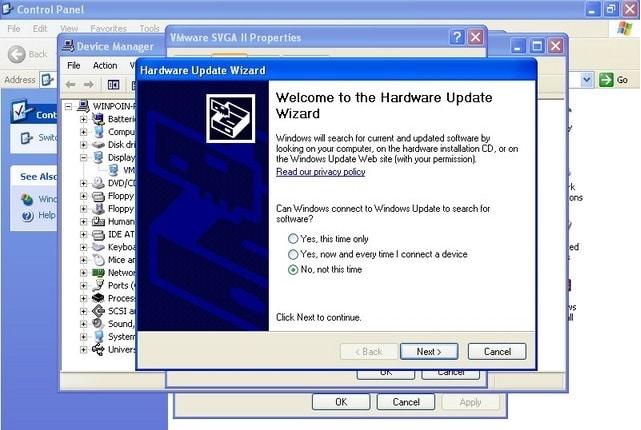Click the Human Interface Devices icon
This screenshot has height=430, width=641.
coord(98,222)
